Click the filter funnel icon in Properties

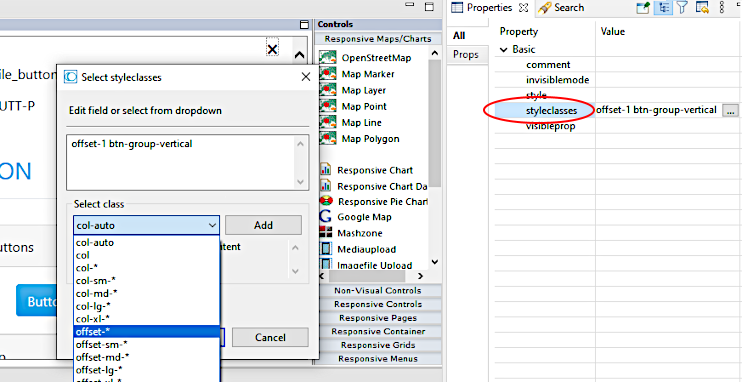point(681,7)
